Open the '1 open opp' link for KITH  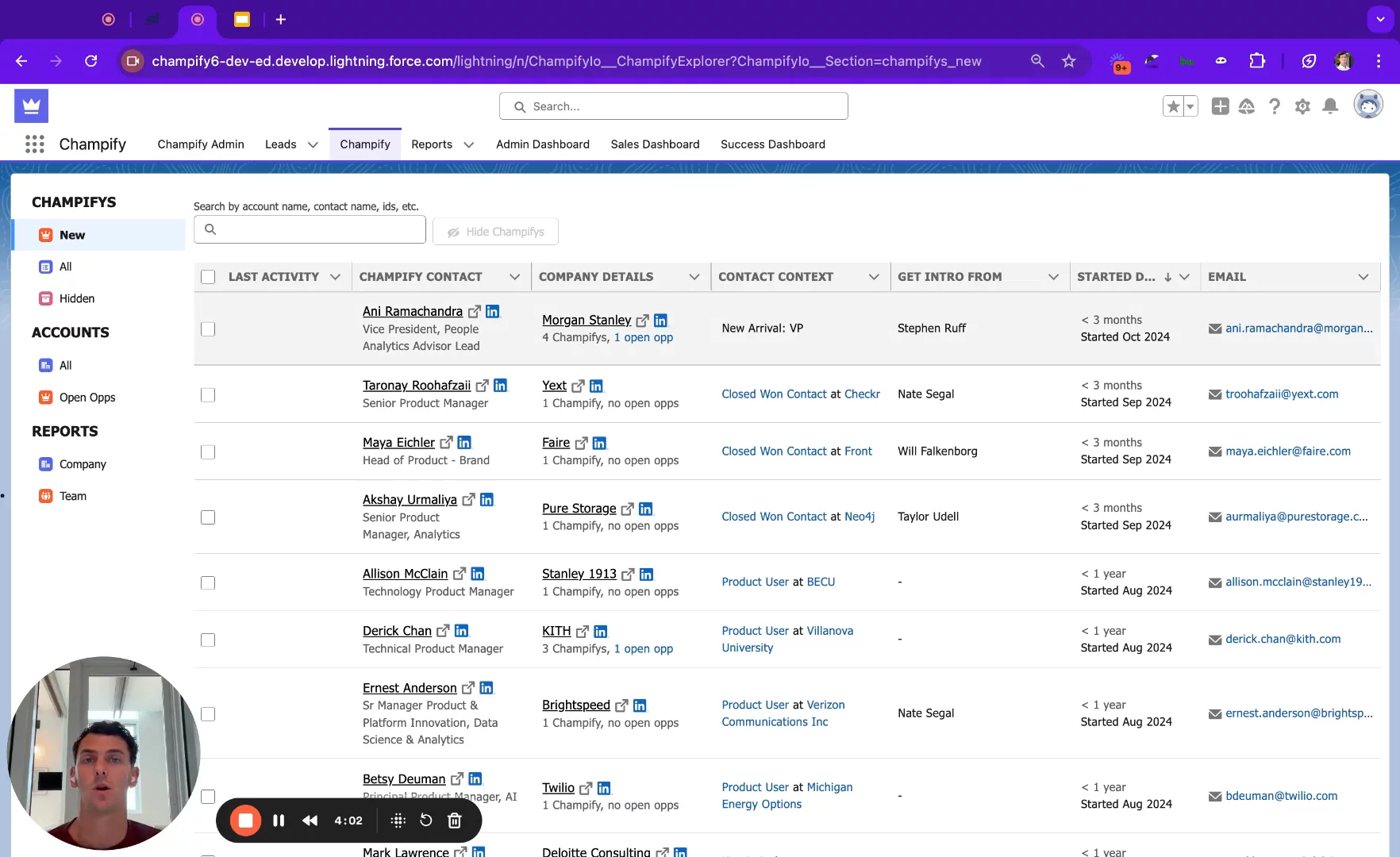point(643,648)
